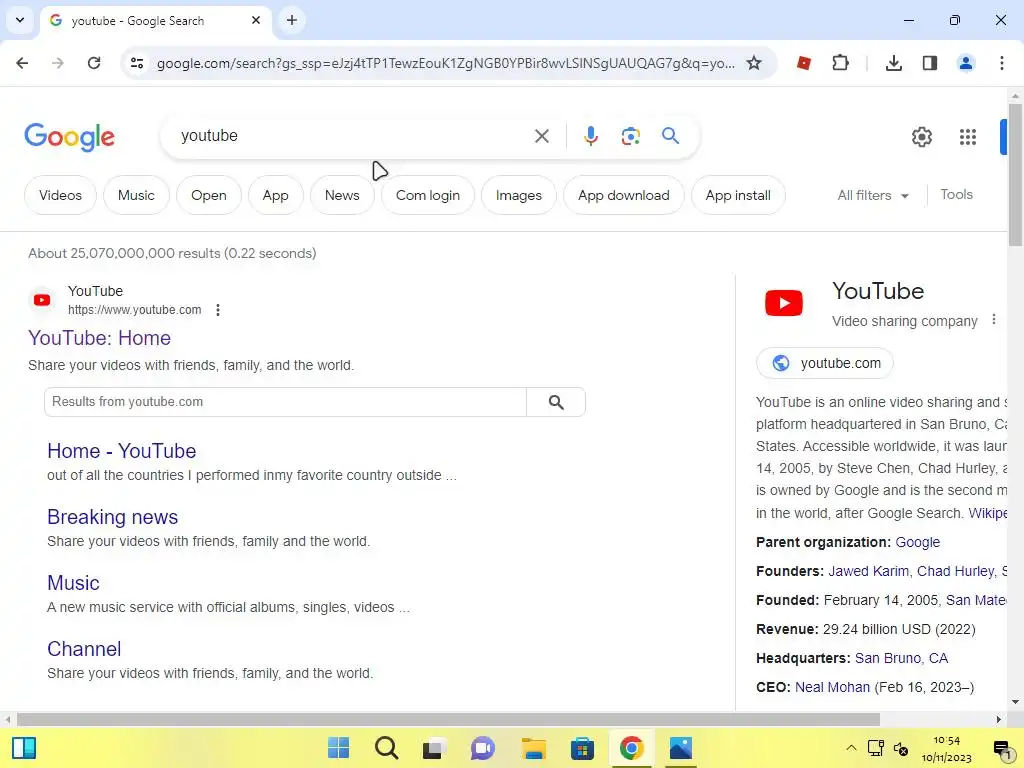
Task: Close the youtube - Google Search tab
Action: coord(256,20)
